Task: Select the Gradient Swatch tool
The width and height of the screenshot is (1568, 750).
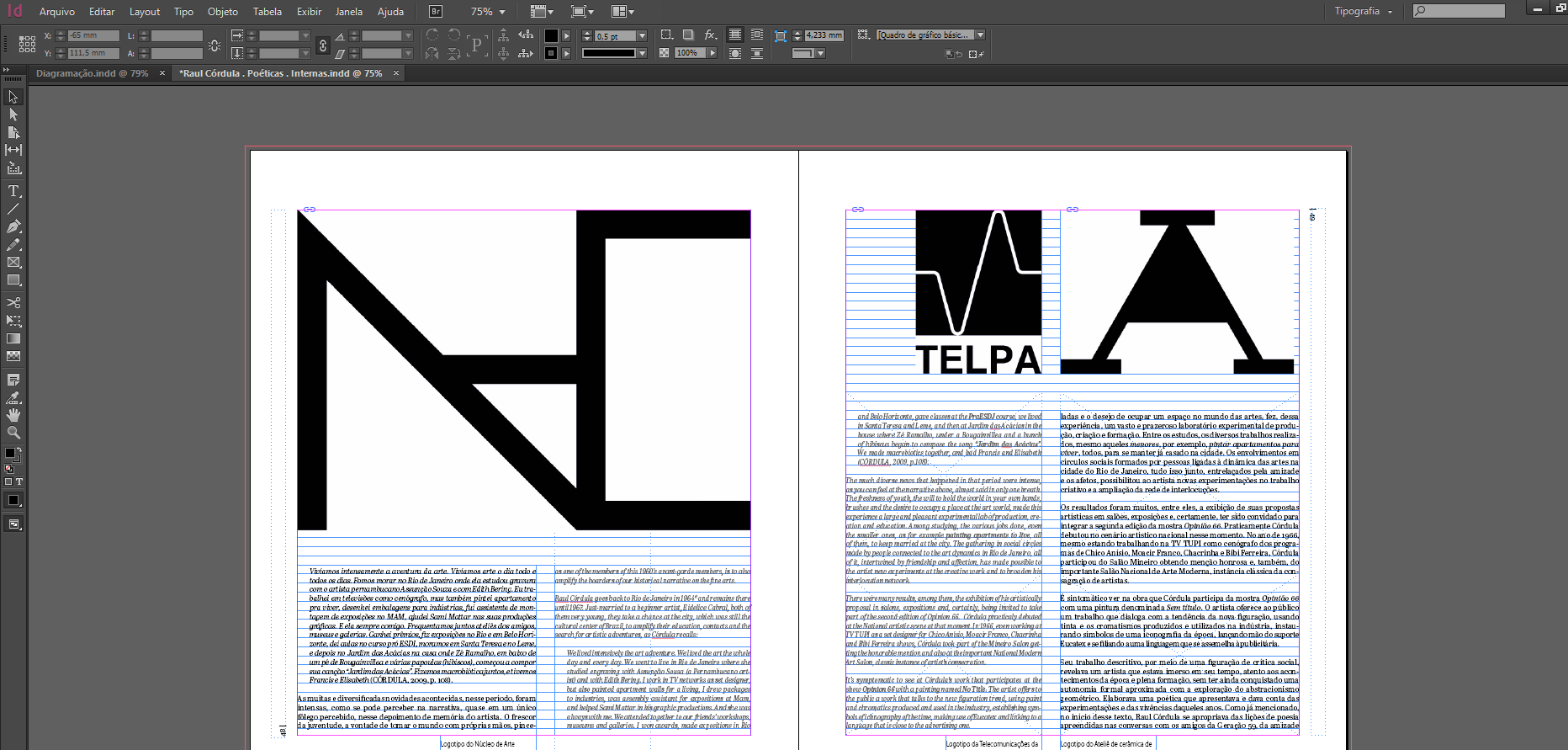Action: pos(13,338)
